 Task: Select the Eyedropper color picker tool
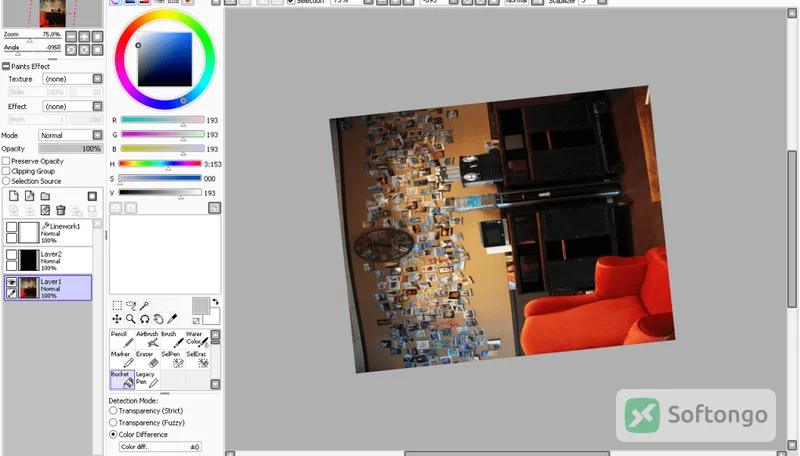172,319
